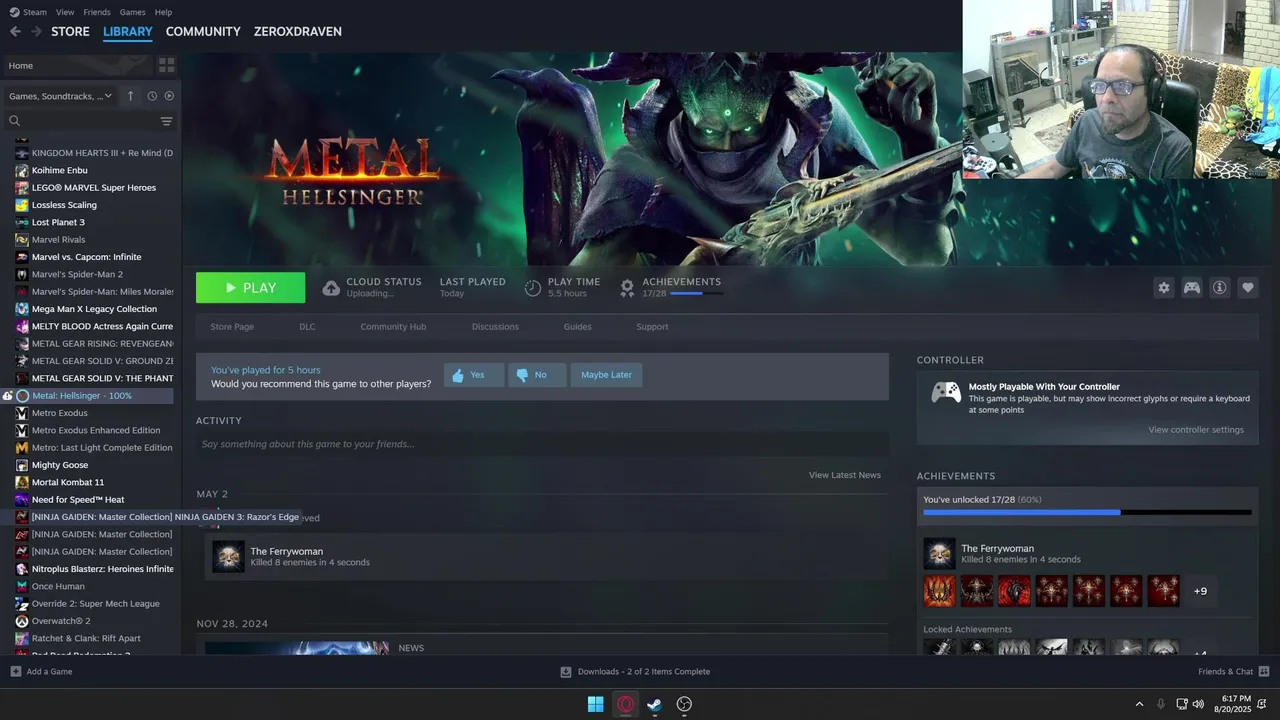Open the Friends & Chat icon
This screenshot has width=1280, height=720.
point(1264,671)
